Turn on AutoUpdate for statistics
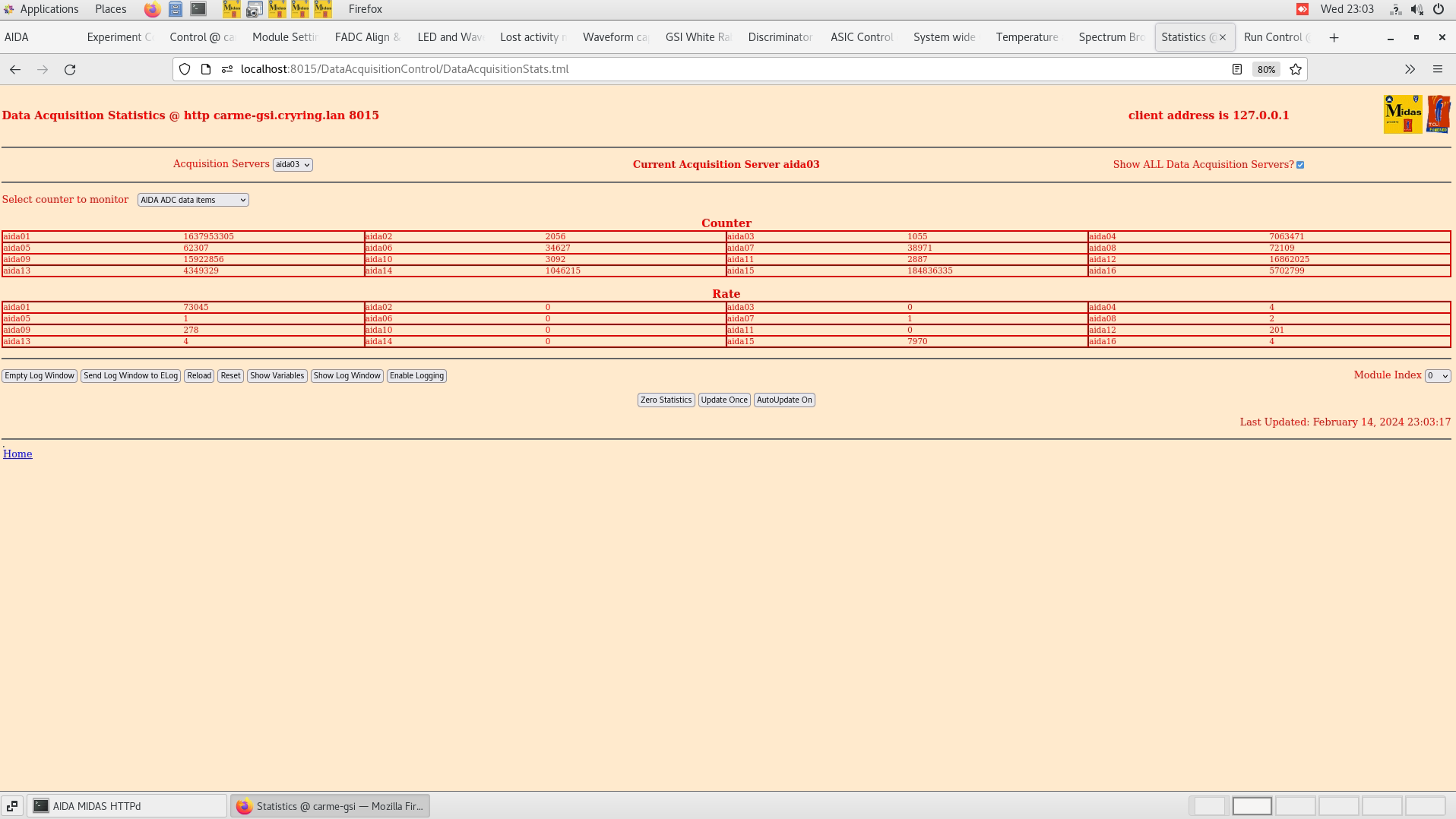The width and height of the screenshot is (1456, 819). coord(783,400)
